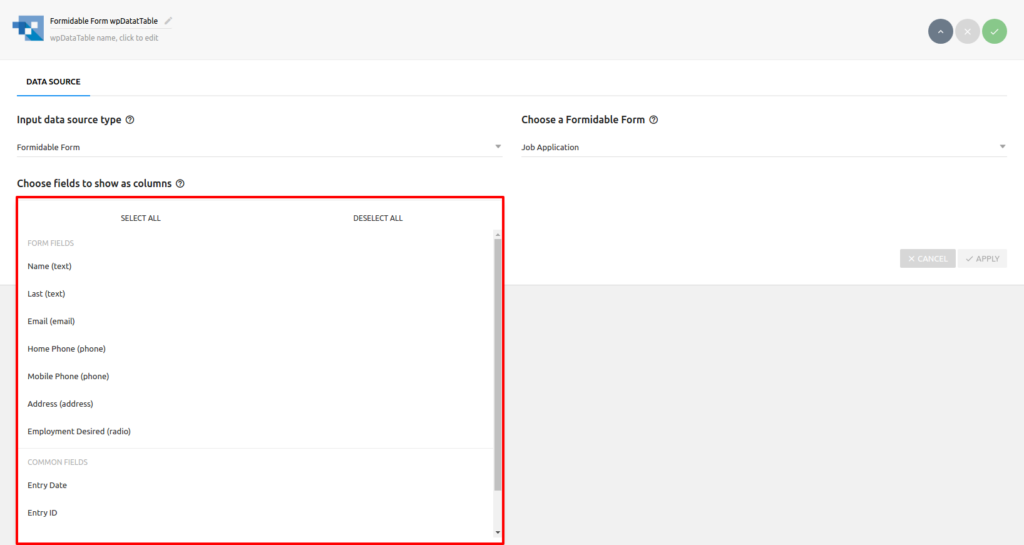Select the Address (address) field
1024x545 pixels.
(x=256, y=404)
